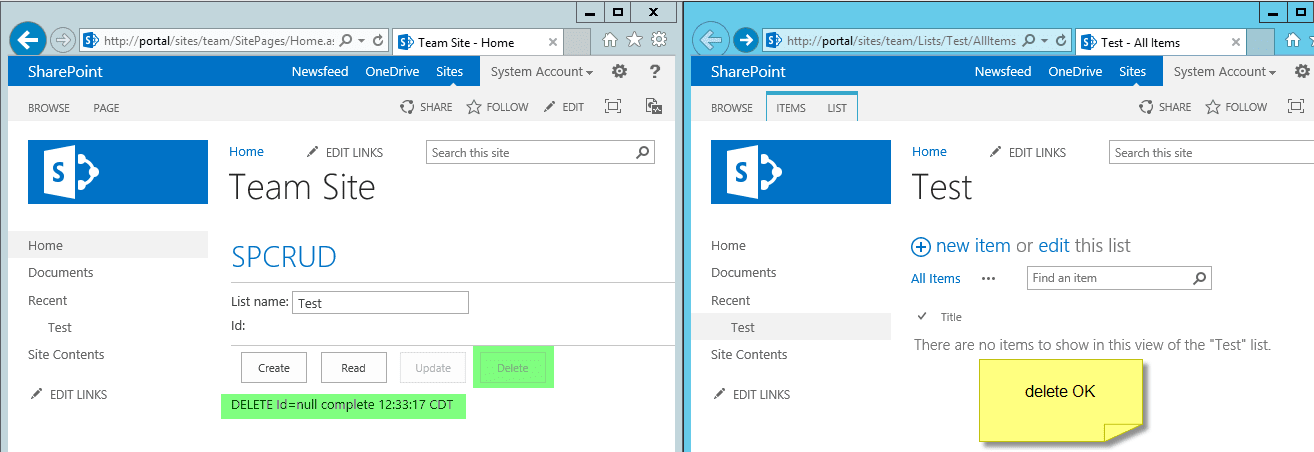Open SharePoint settings gear in Team Site window

click(x=620, y=72)
